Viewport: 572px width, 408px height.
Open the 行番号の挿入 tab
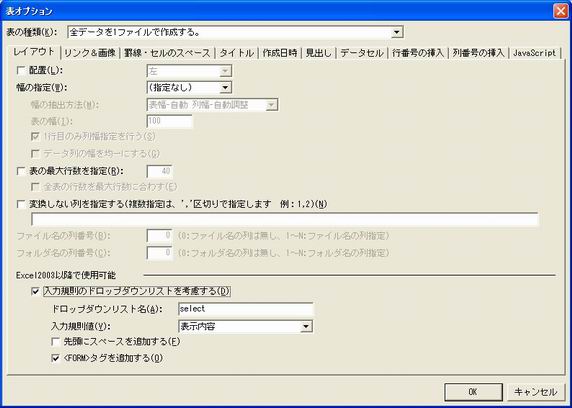[418, 53]
